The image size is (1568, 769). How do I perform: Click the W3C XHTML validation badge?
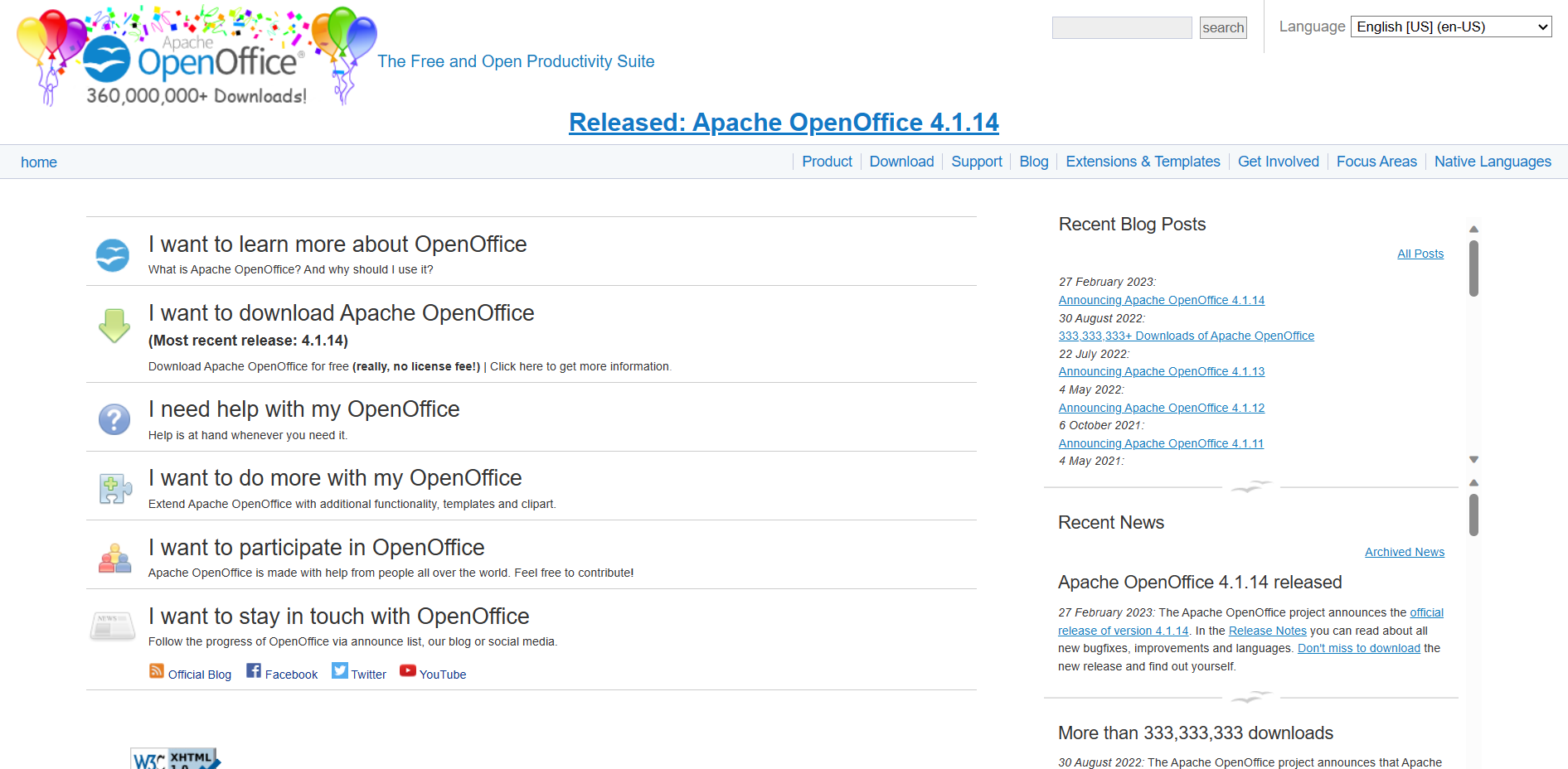(x=176, y=758)
